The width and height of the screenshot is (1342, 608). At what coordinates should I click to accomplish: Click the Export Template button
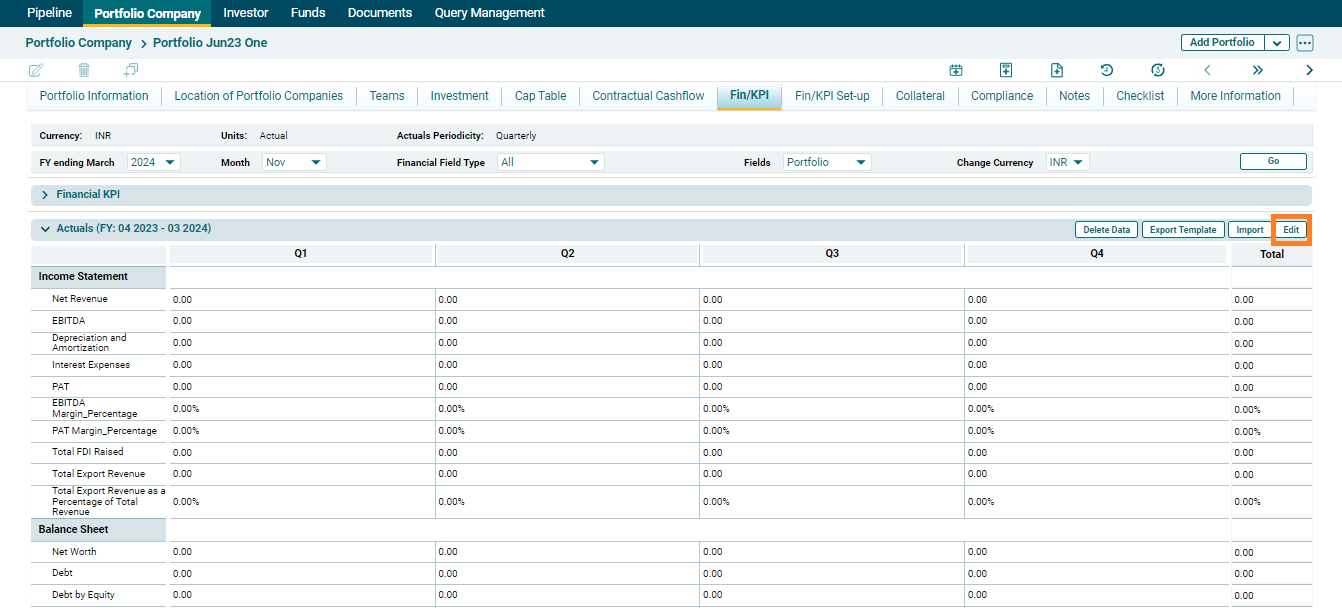[1182, 230]
